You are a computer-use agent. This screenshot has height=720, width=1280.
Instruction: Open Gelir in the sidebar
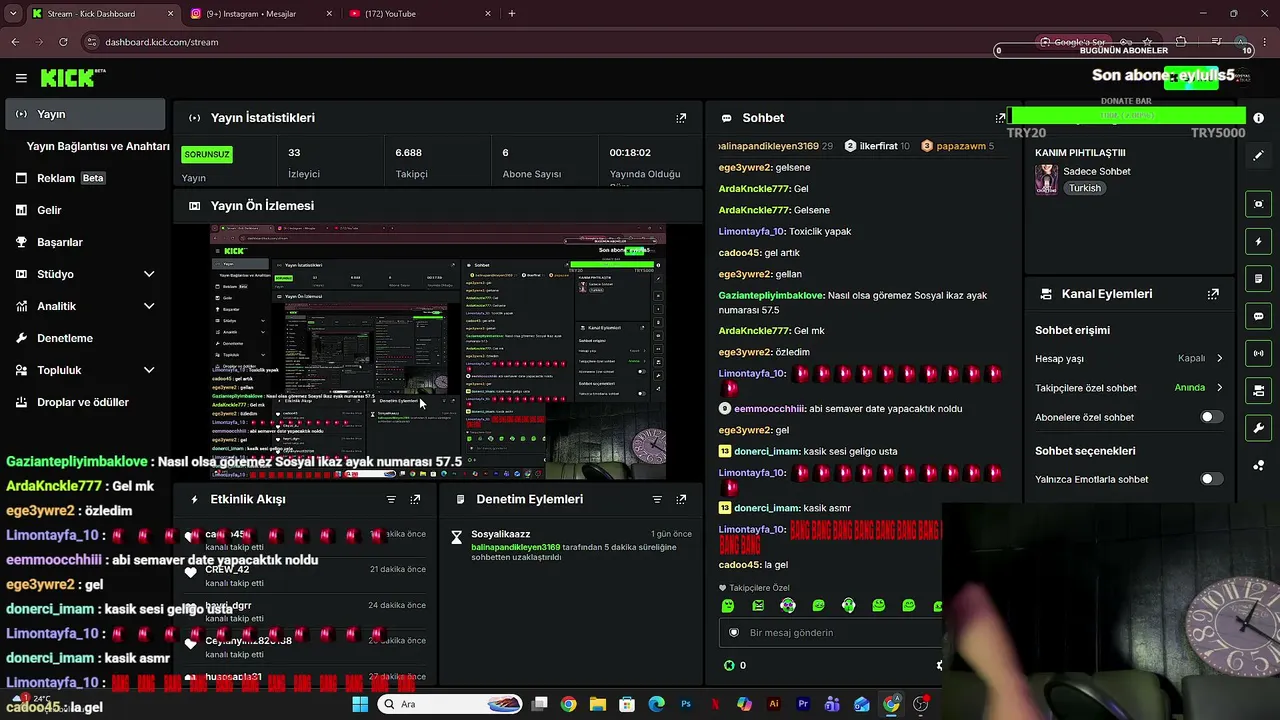point(87,210)
